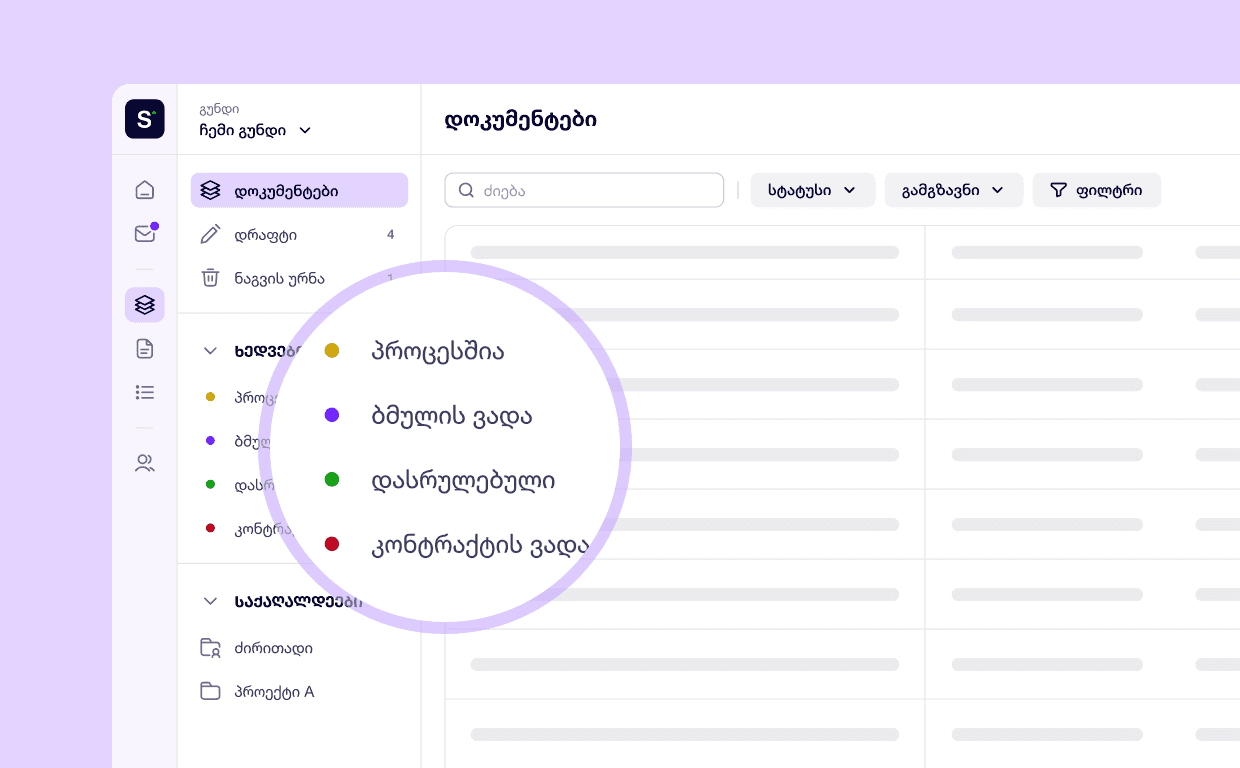Open the document page rail icon
Viewport: 1240px width, 768px height.
pos(145,349)
